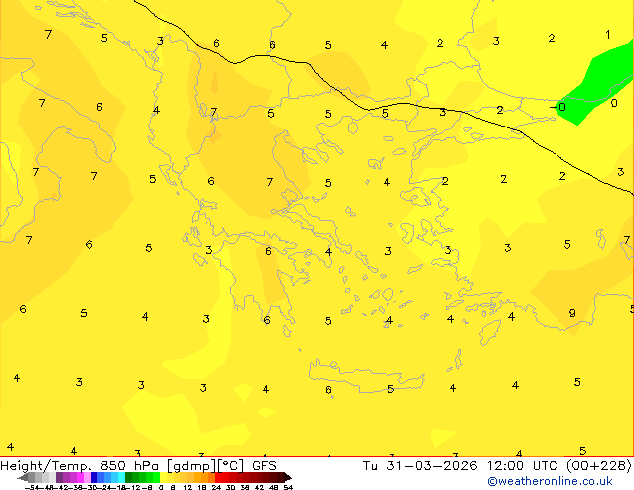The width and height of the screenshot is (634, 490).
Task: Click the -0 label at green area edge
Action: 561,107
